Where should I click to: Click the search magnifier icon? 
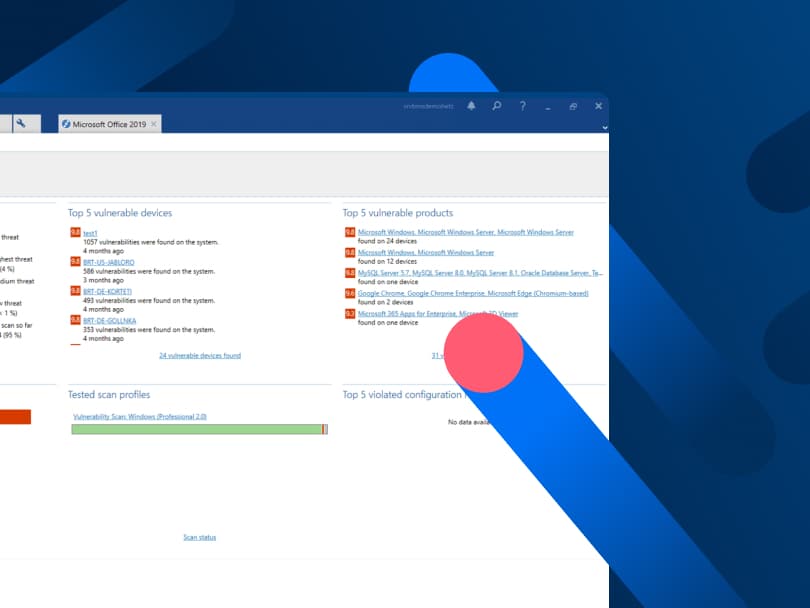[x=496, y=106]
